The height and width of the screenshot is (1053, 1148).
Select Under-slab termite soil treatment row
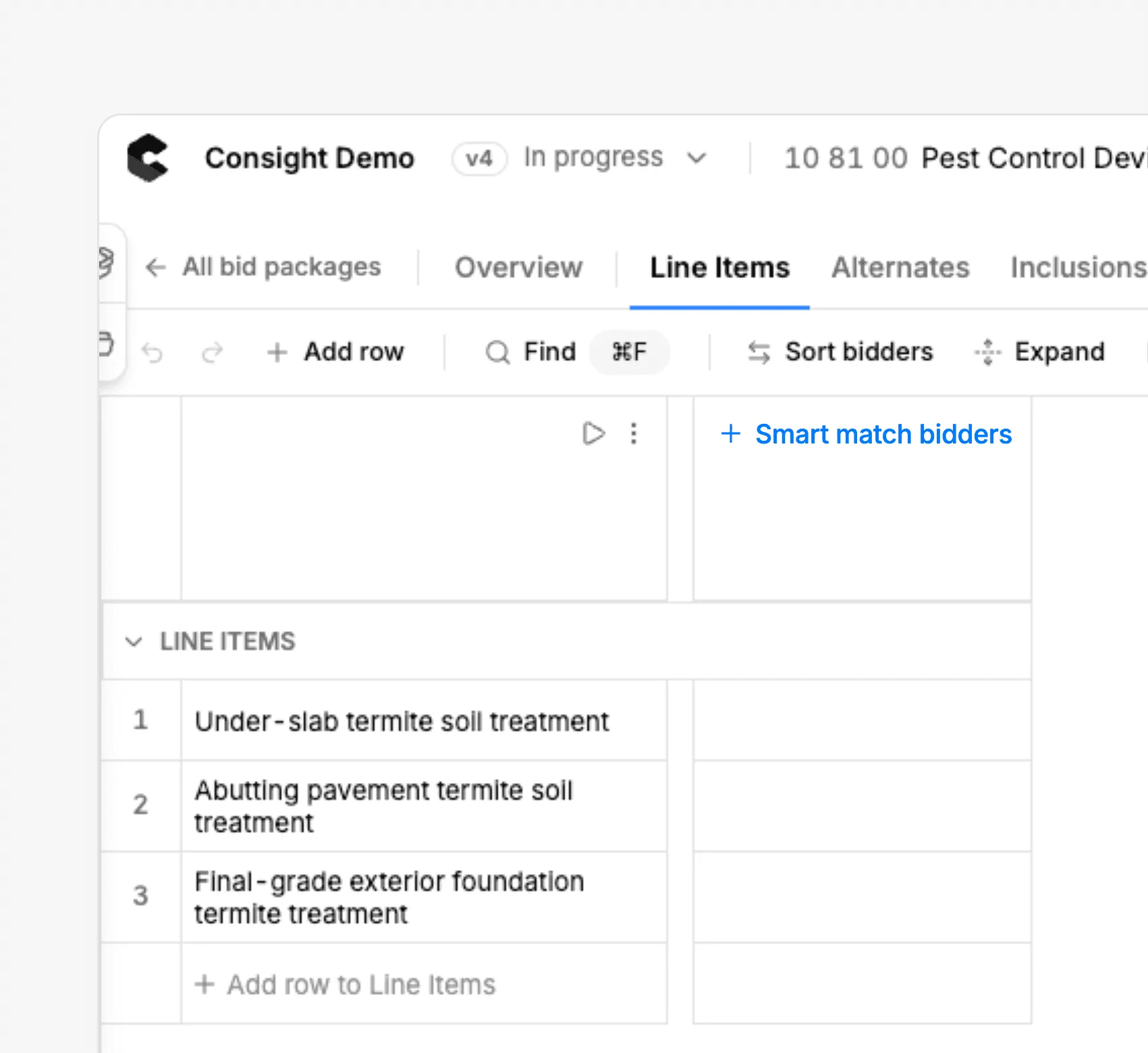(424, 720)
